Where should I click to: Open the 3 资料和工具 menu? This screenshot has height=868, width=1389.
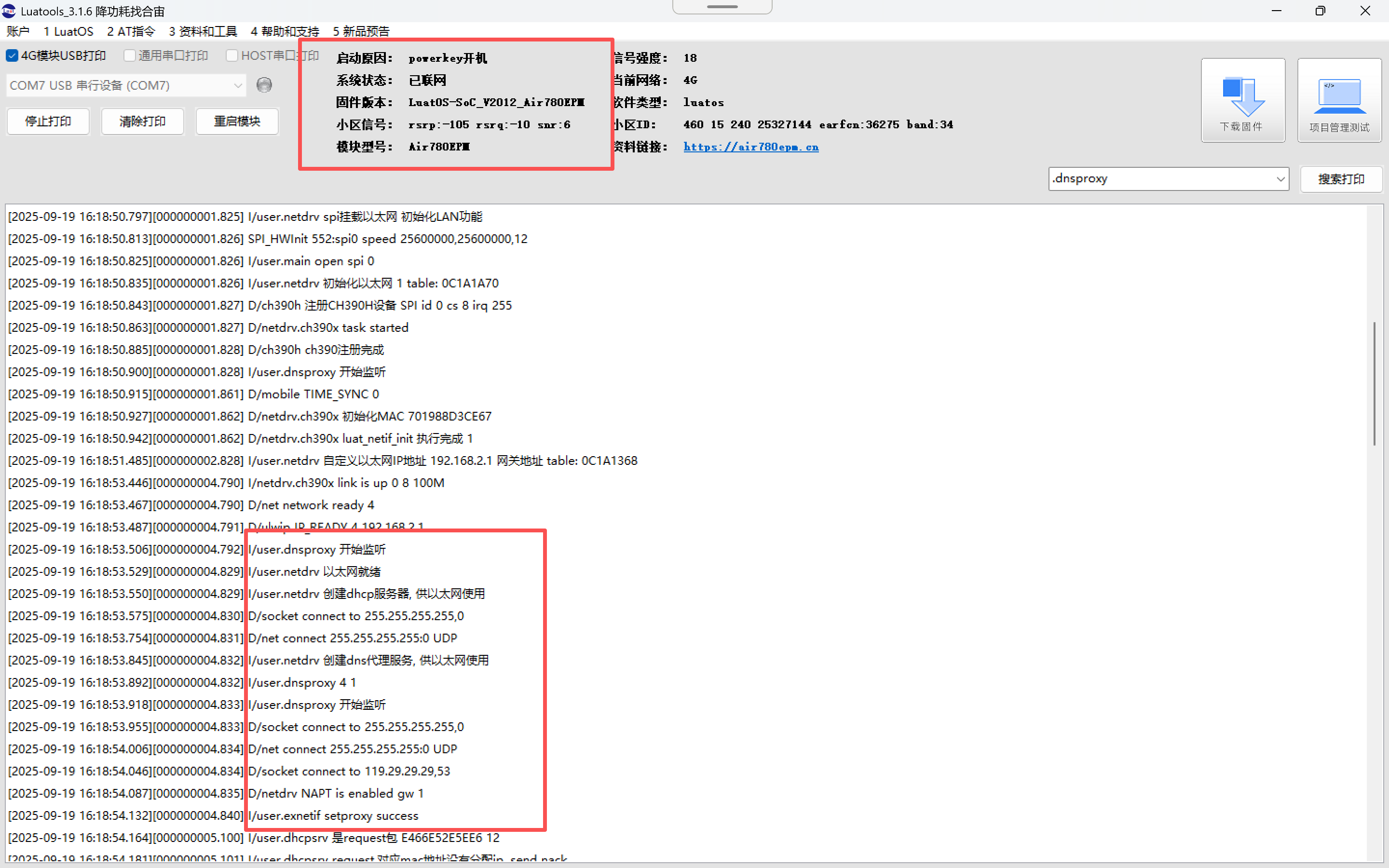[x=203, y=31]
